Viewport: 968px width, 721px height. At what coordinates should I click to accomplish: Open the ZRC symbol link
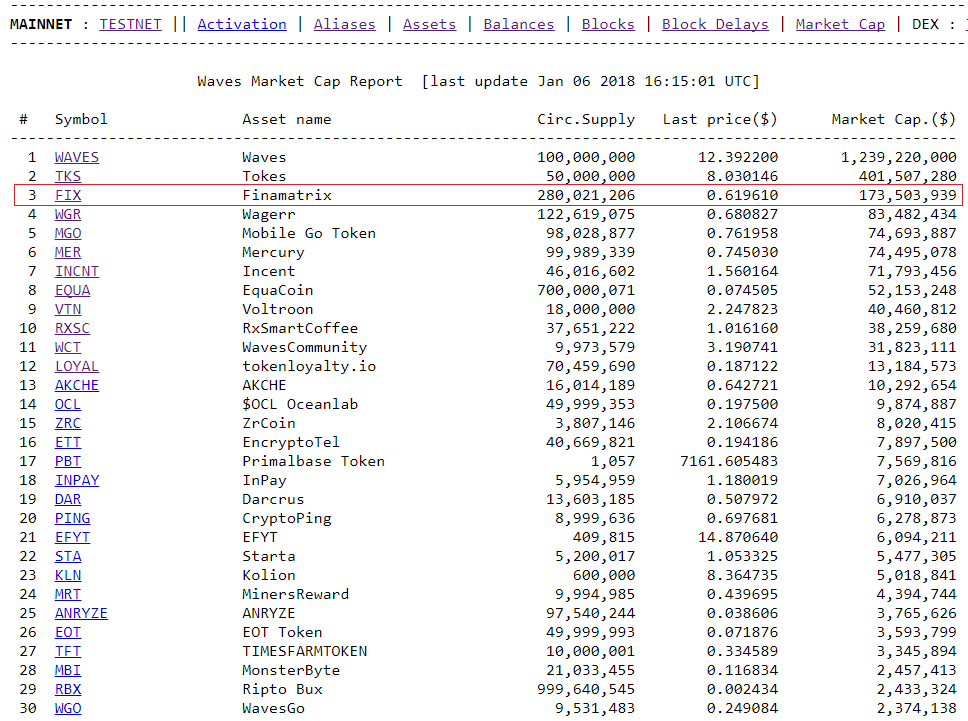[x=68, y=423]
